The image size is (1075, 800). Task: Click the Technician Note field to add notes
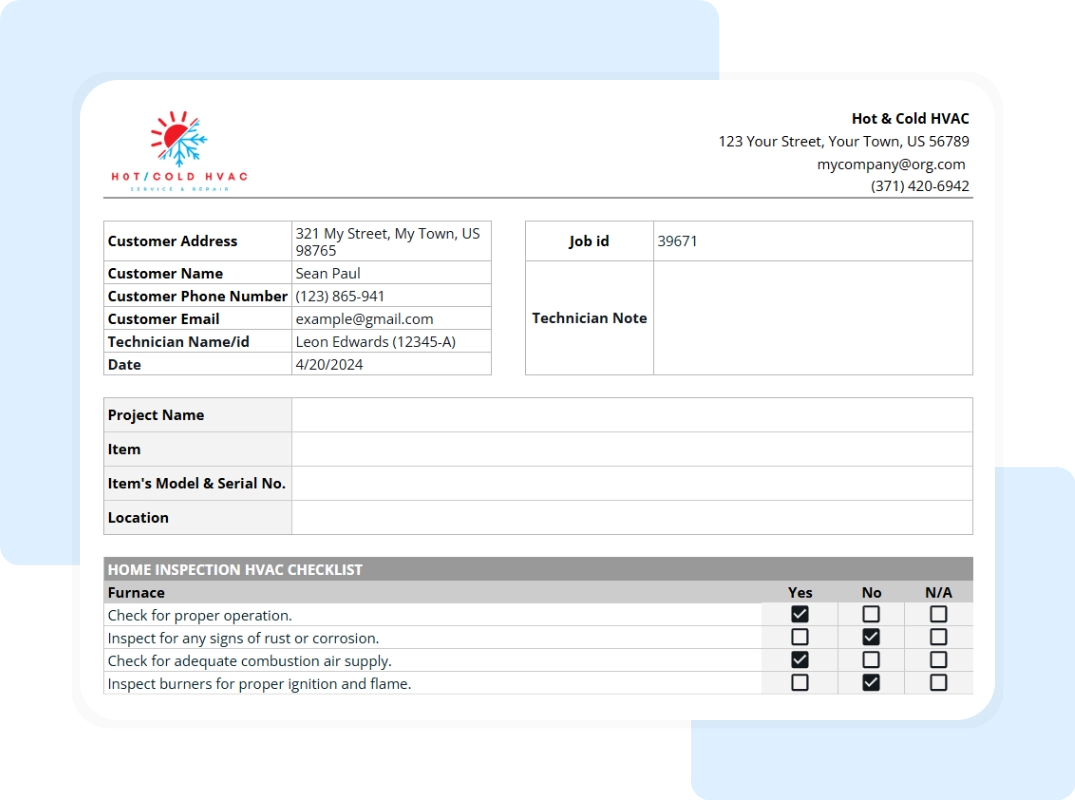(812, 318)
